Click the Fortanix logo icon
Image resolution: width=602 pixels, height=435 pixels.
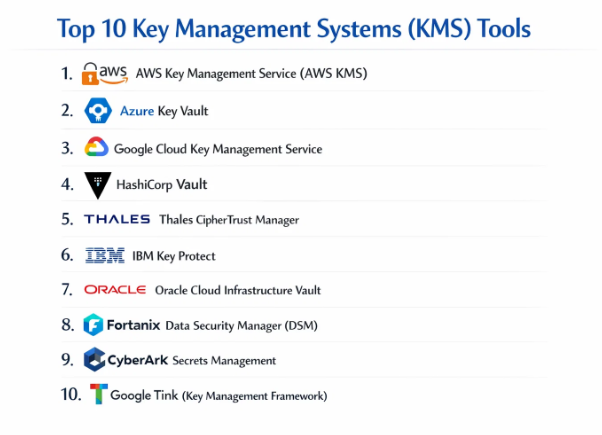click(94, 325)
